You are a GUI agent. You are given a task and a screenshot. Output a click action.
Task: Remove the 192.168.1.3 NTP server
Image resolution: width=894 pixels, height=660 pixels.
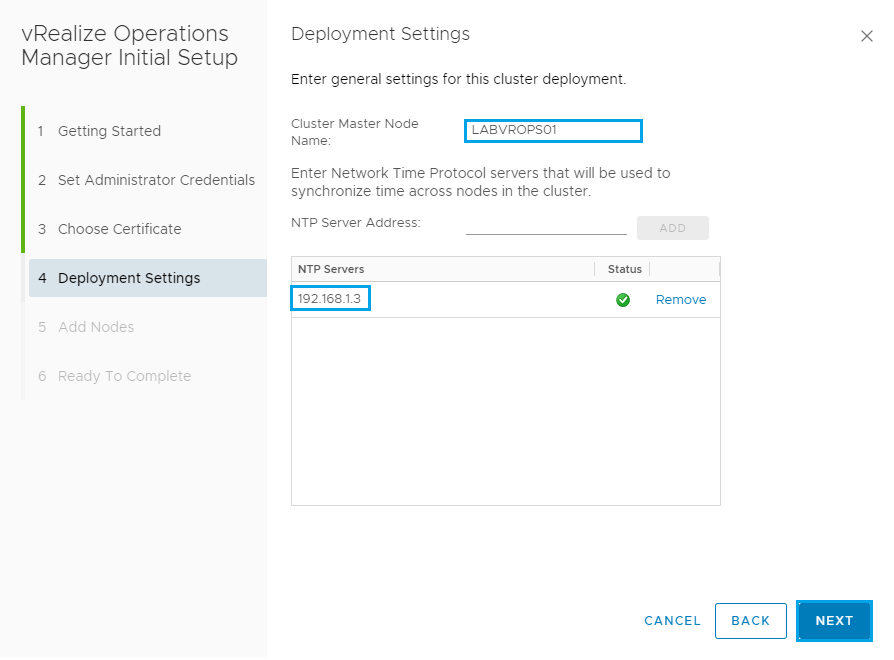point(680,300)
